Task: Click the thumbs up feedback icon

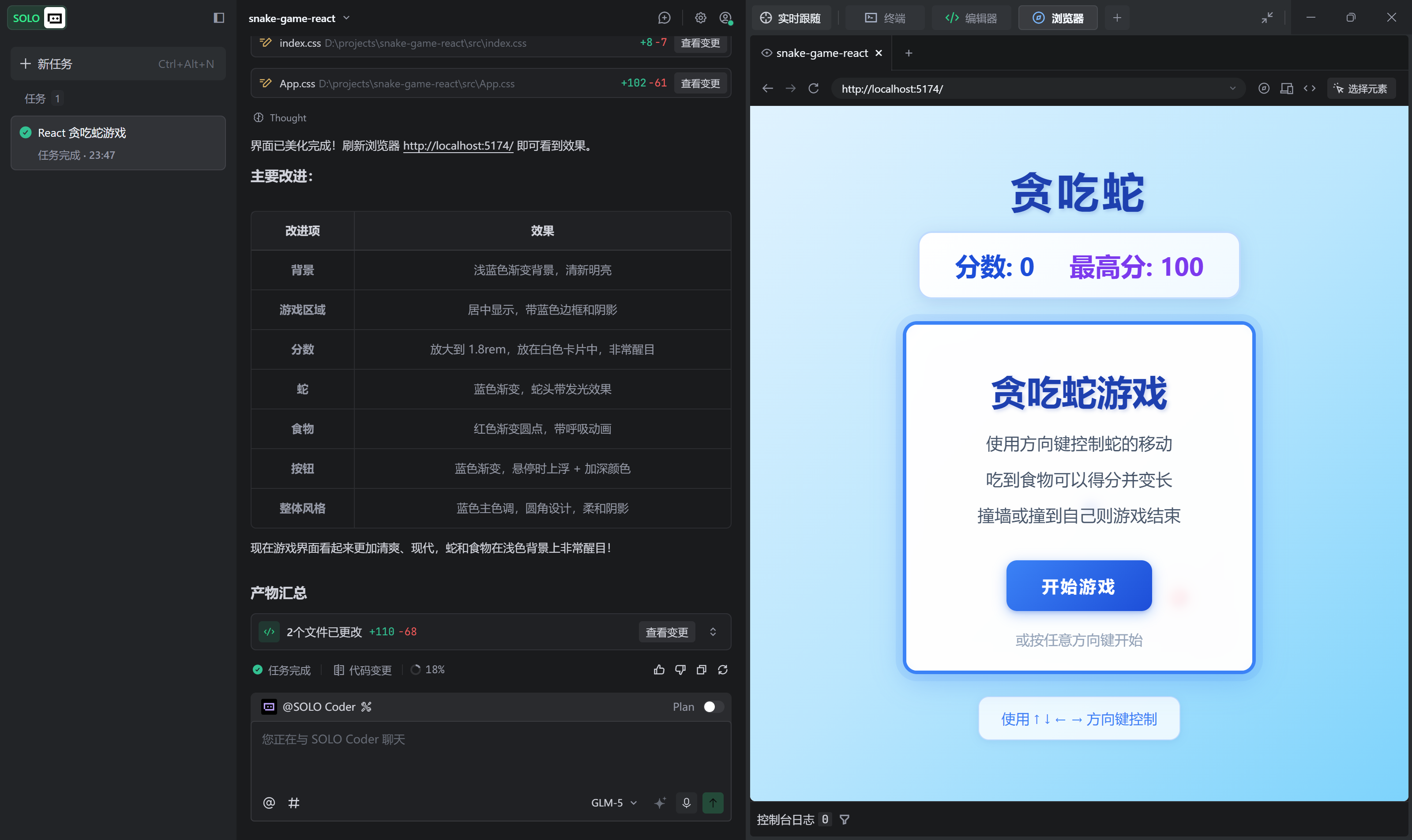Action: (659, 670)
